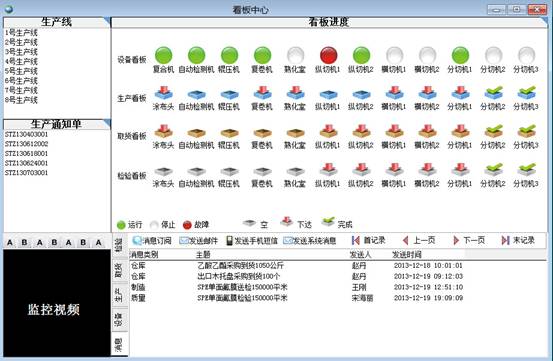Click the red fault indicator for 纵切机1
This screenshot has width=553, height=361.
pos(328,55)
